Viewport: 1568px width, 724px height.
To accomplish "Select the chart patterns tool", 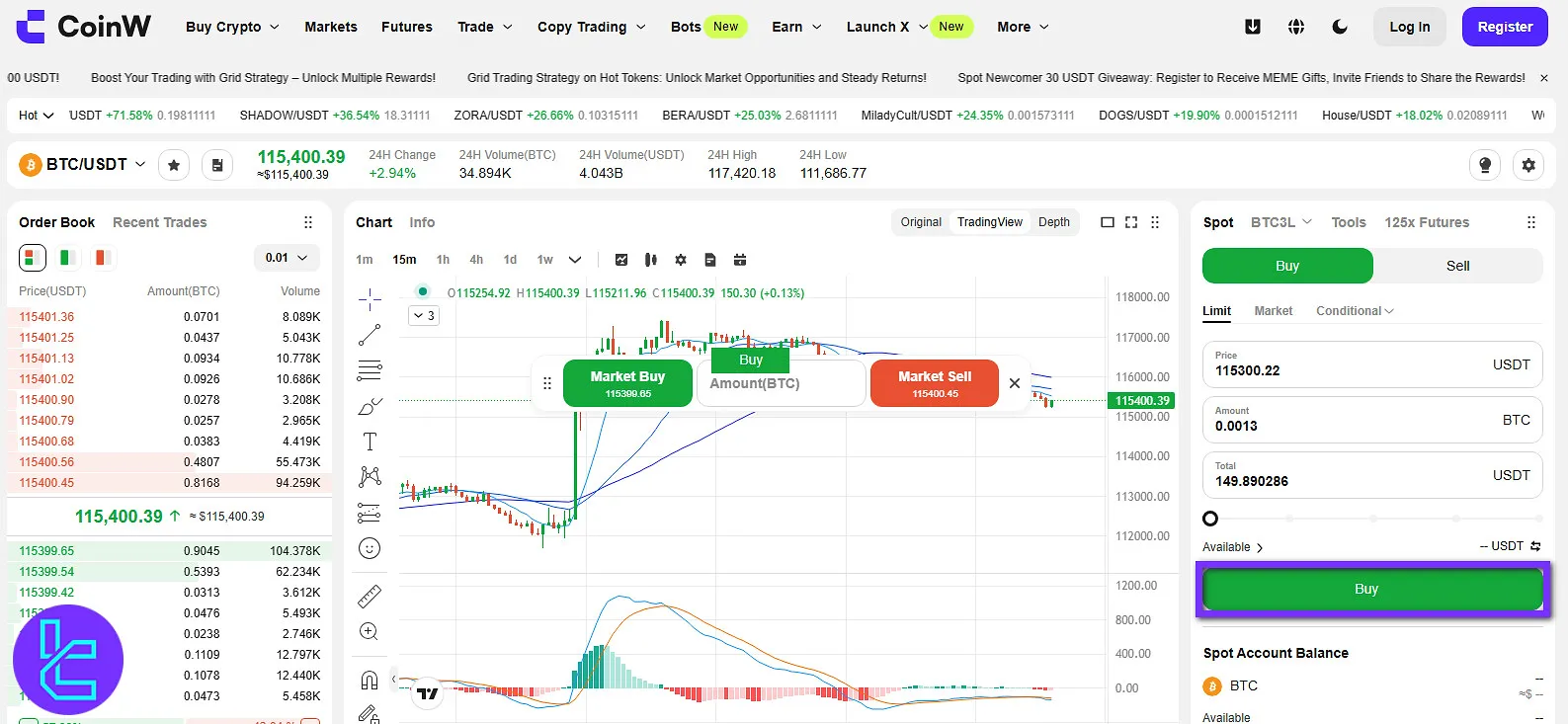I will (370, 477).
